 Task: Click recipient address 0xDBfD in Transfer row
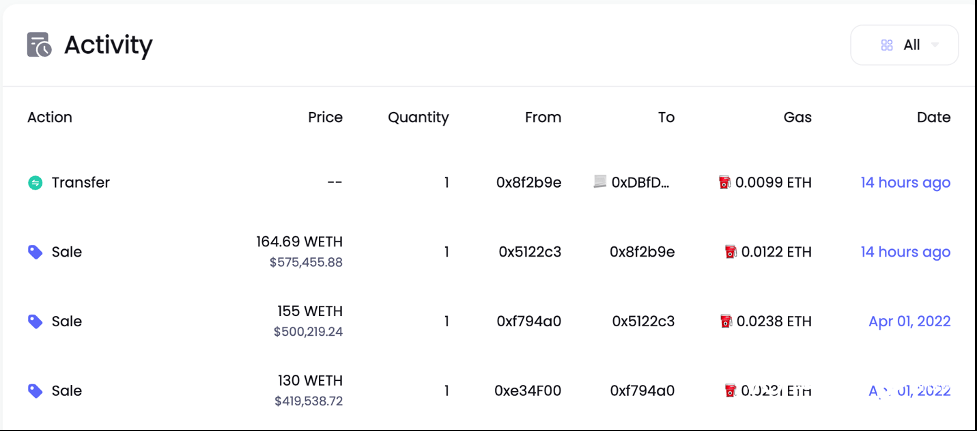pyautogui.click(x=641, y=183)
